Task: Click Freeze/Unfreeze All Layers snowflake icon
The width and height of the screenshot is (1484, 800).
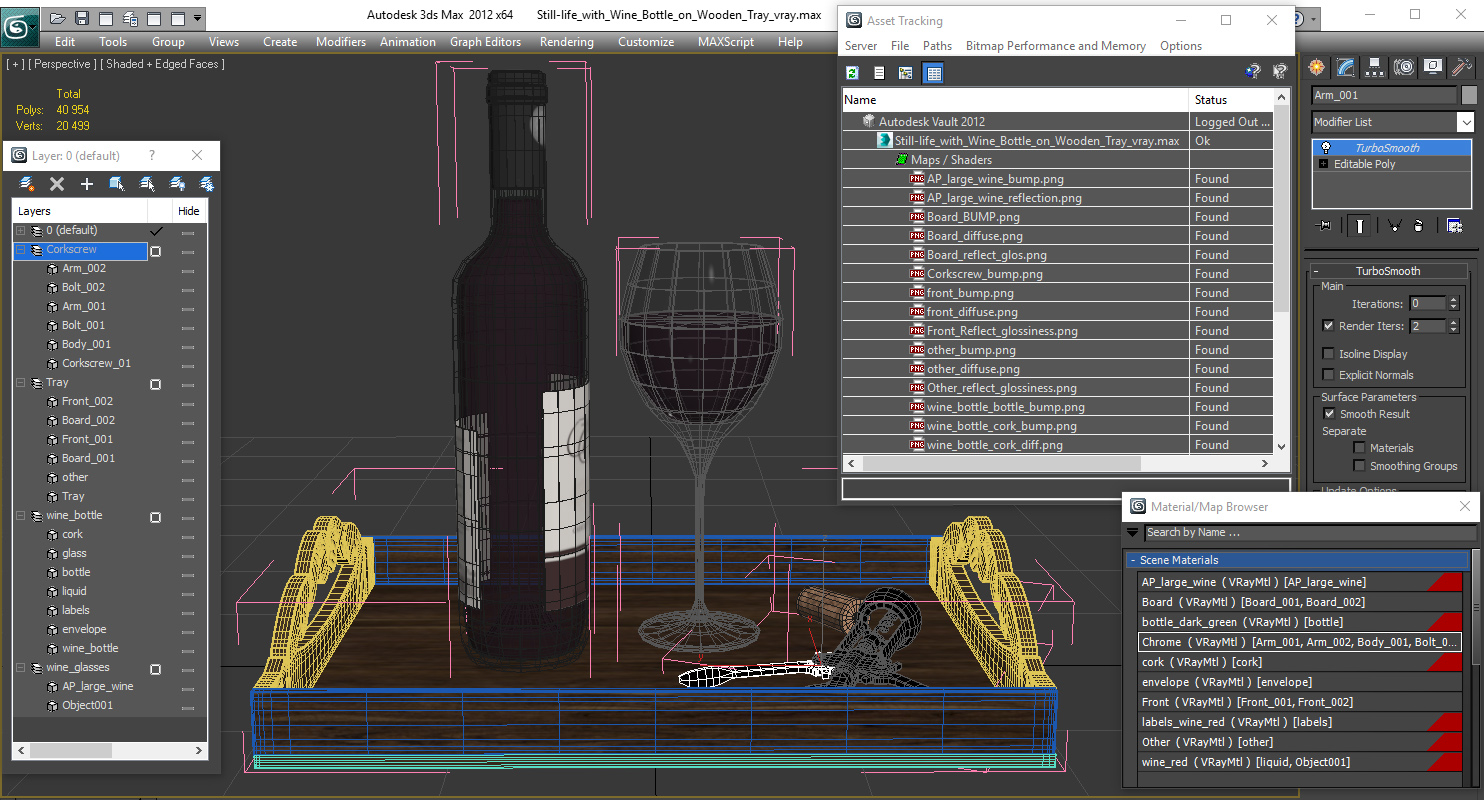Action: click(x=207, y=184)
